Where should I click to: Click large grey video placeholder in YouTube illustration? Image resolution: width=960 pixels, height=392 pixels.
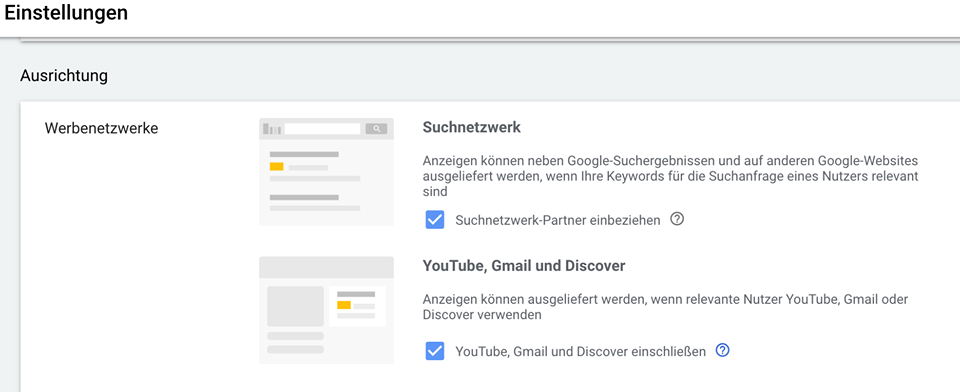(296, 306)
